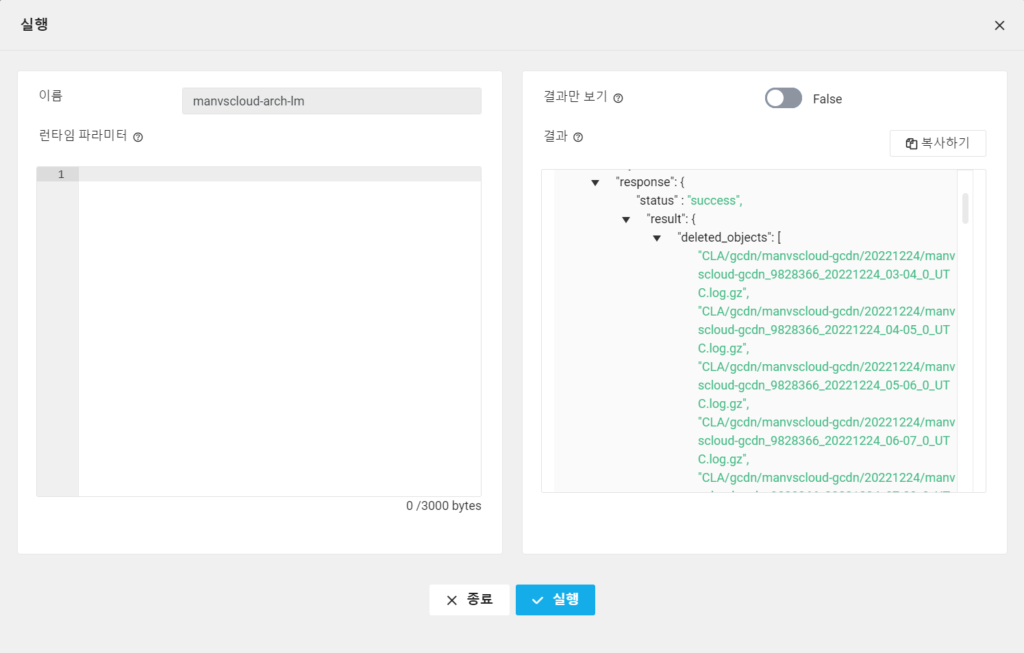Click 복사하기 to copy the results
The height and width of the screenshot is (653, 1024).
(x=937, y=143)
